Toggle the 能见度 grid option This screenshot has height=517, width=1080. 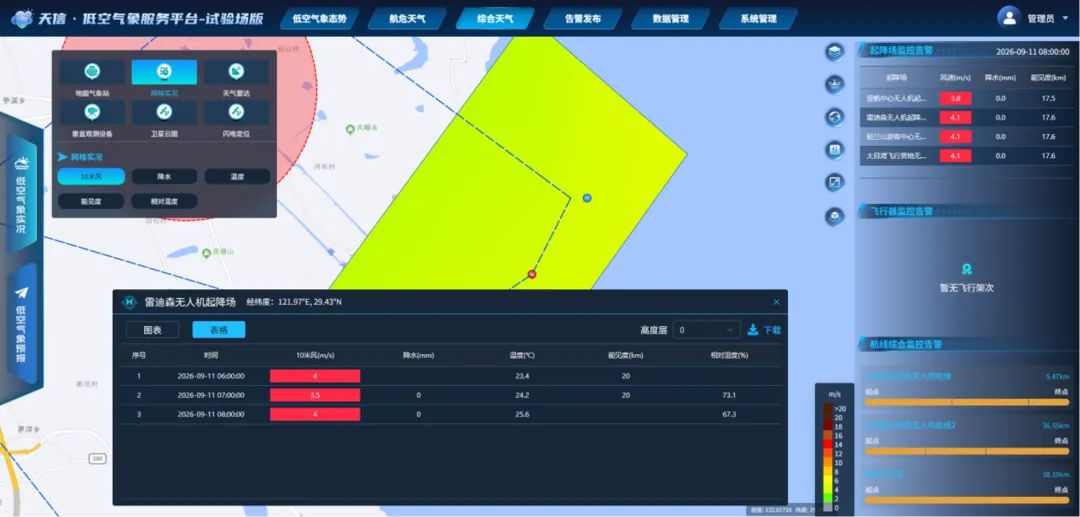point(91,202)
